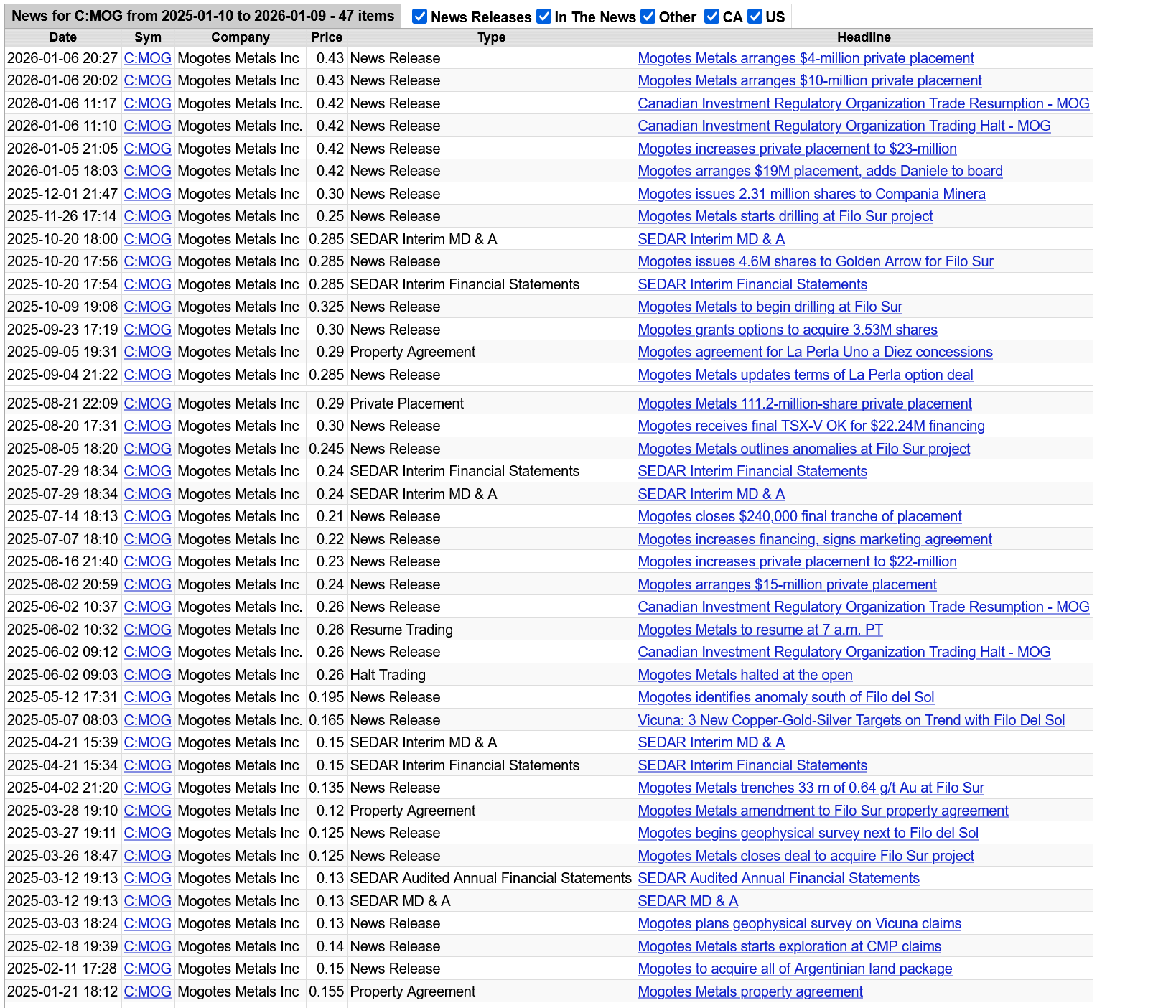Open 'Vicuna: 3 New Copper-Gold-Silver Targets' headline
This screenshot has width=1176, height=1008.
851,720
